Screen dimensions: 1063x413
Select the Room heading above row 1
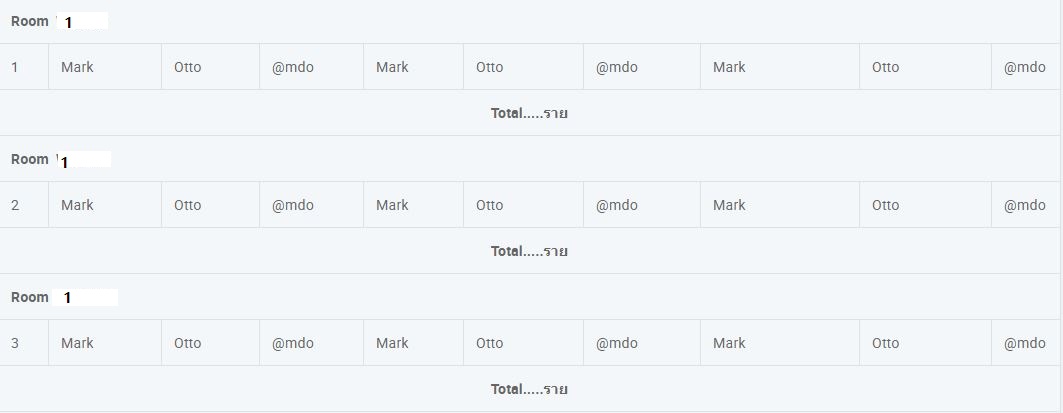coord(30,21)
